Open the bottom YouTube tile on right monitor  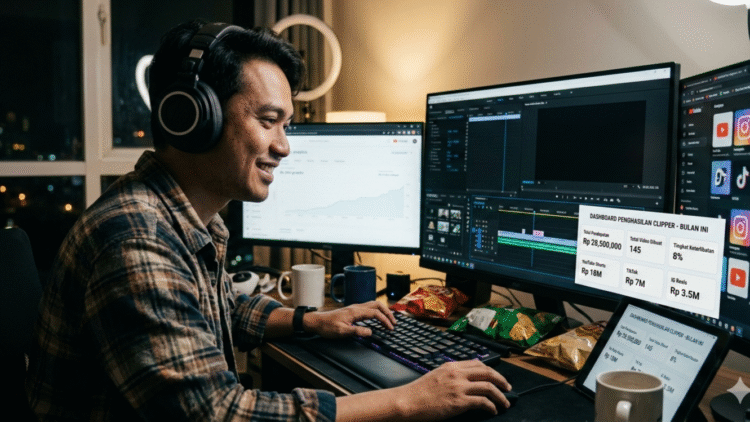738,278
